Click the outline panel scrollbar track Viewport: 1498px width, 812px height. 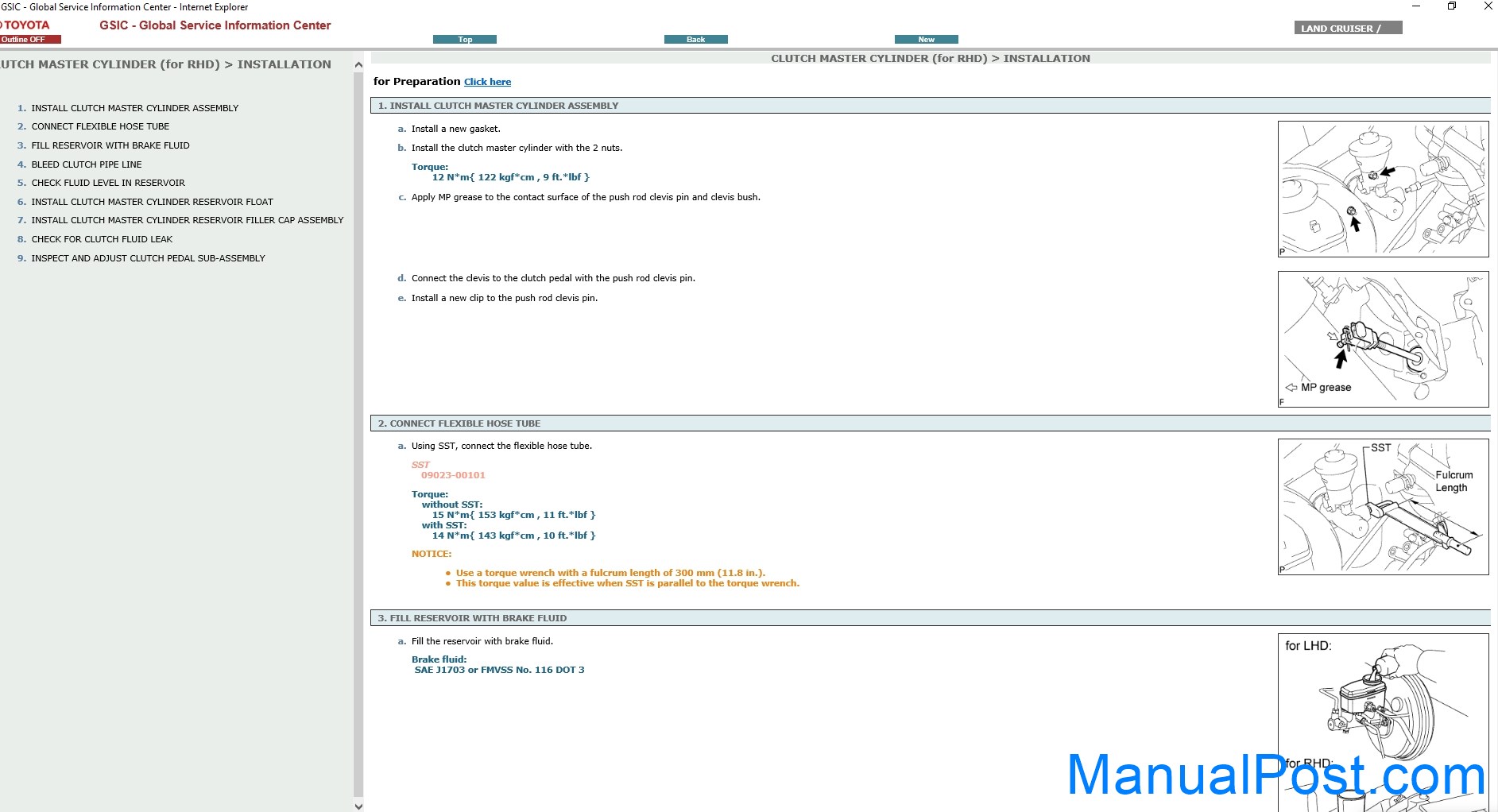tap(358, 435)
